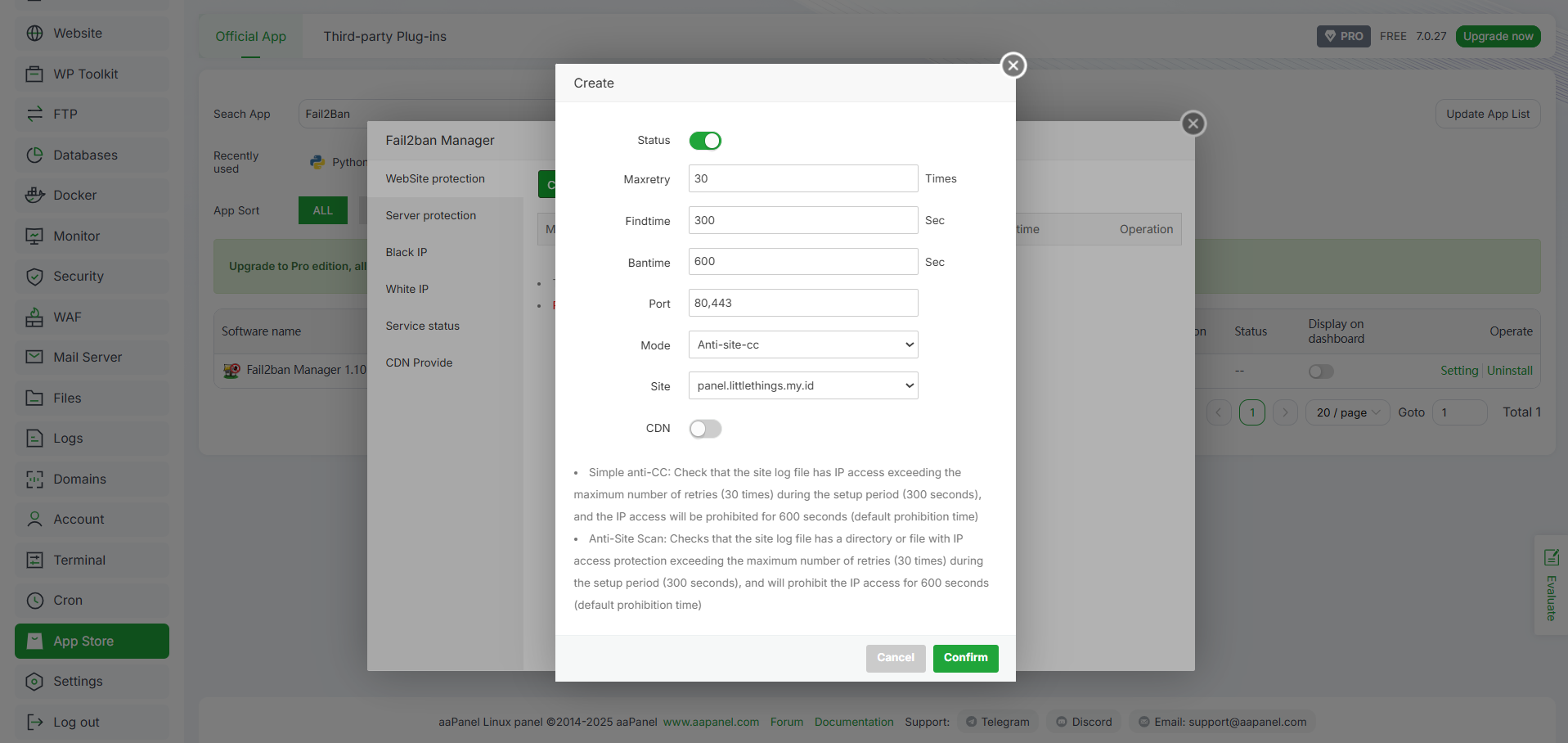Click the Maxretry input field
This screenshot has width=1568, height=743.
point(803,178)
